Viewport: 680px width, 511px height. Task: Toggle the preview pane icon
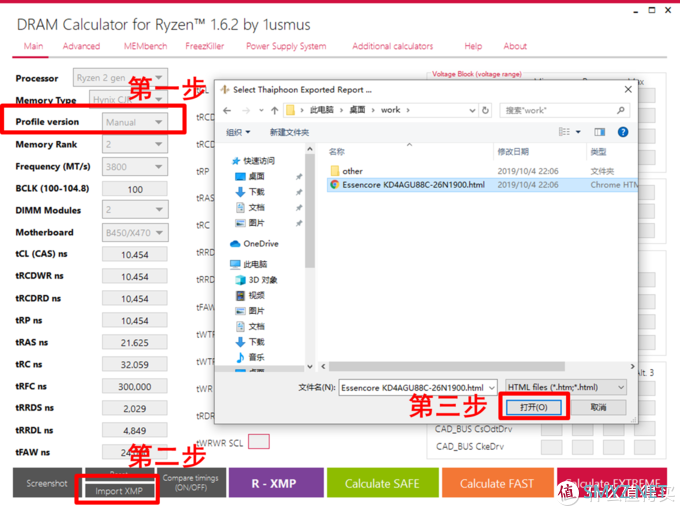[599, 132]
